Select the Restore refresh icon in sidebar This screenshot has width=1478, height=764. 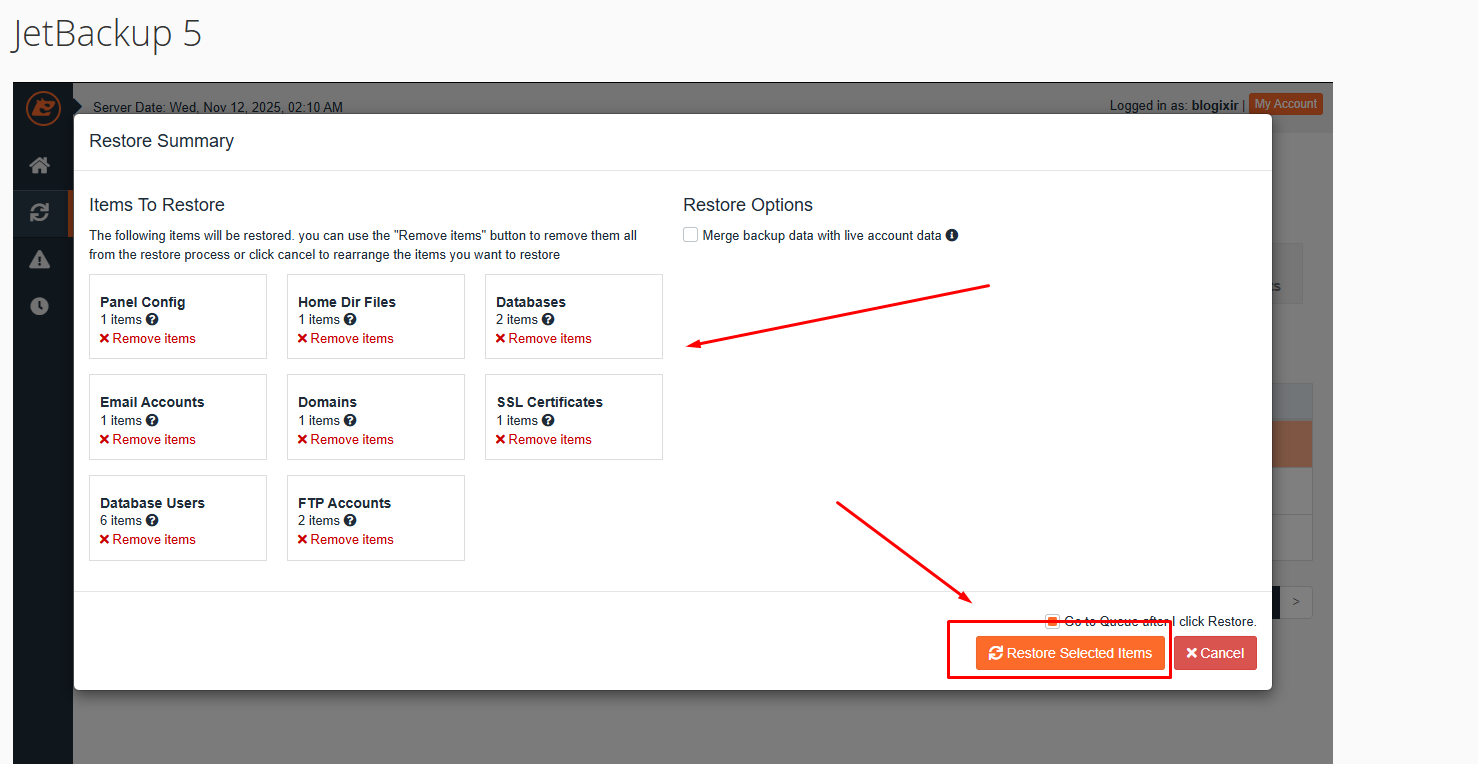click(x=40, y=212)
